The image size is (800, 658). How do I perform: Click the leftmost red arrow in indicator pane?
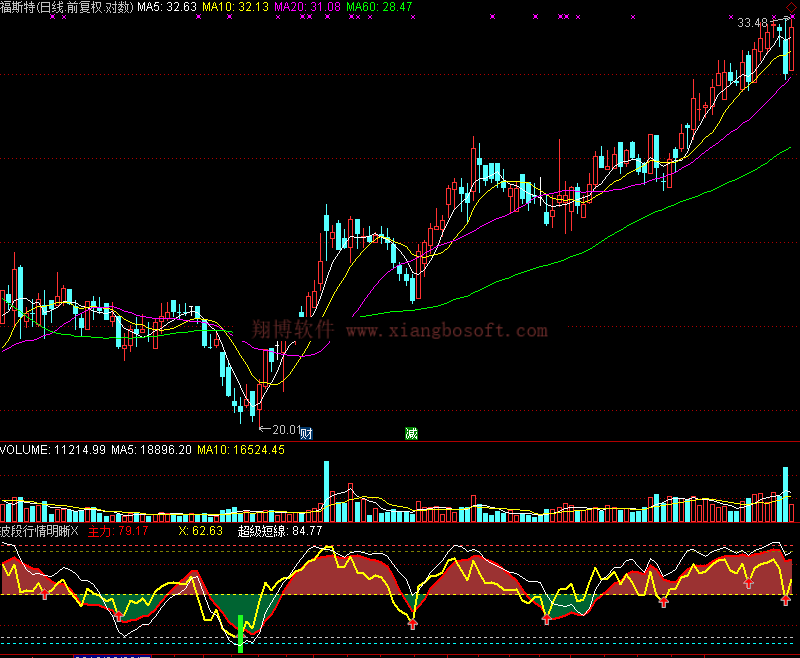(x=43, y=594)
